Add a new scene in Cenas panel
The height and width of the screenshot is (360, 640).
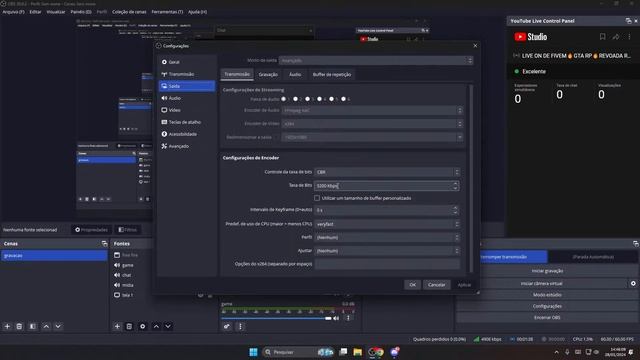[x=7, y=327]
